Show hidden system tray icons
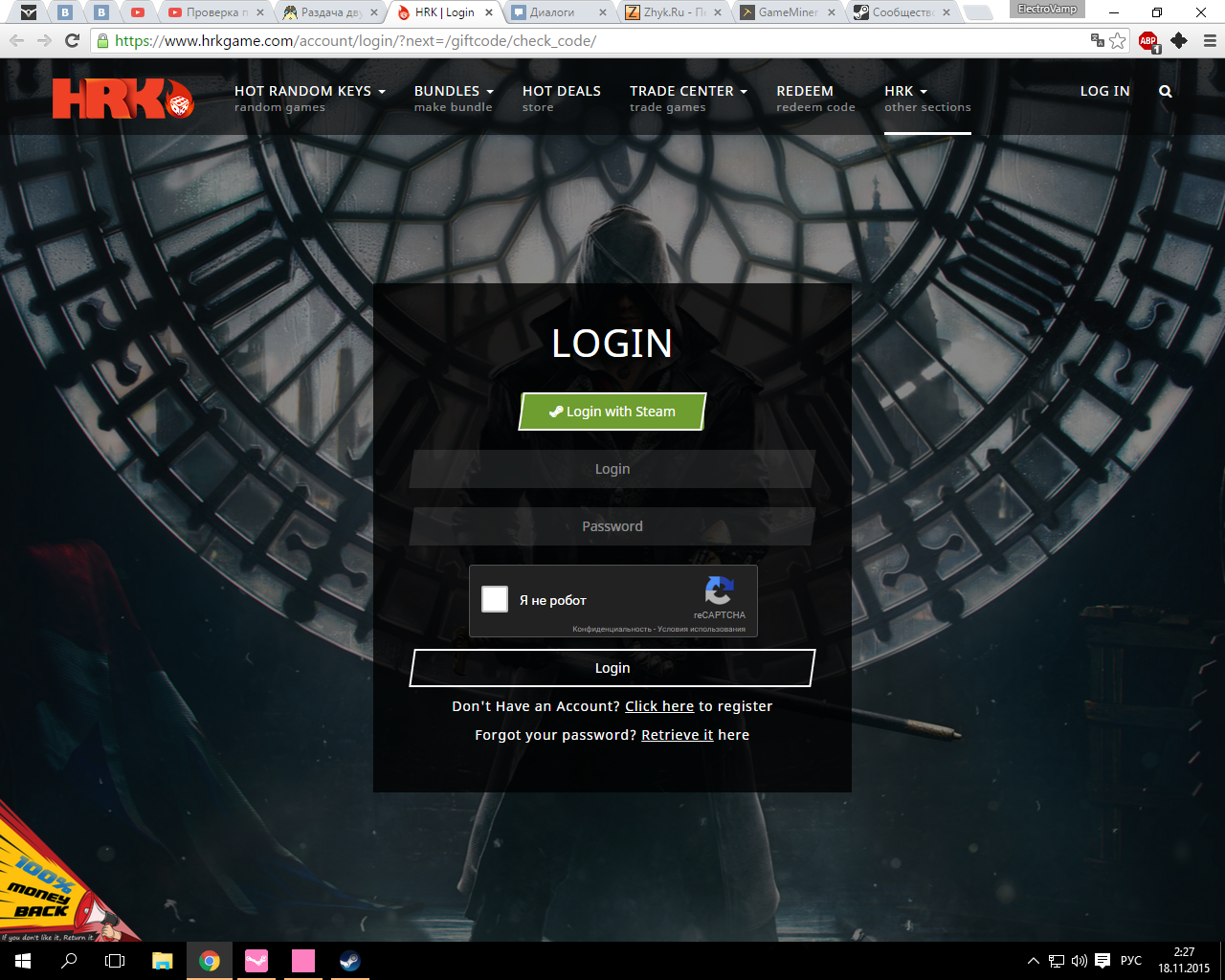The width and height of the screenshot is (1225, 980). pos(1033,961)
